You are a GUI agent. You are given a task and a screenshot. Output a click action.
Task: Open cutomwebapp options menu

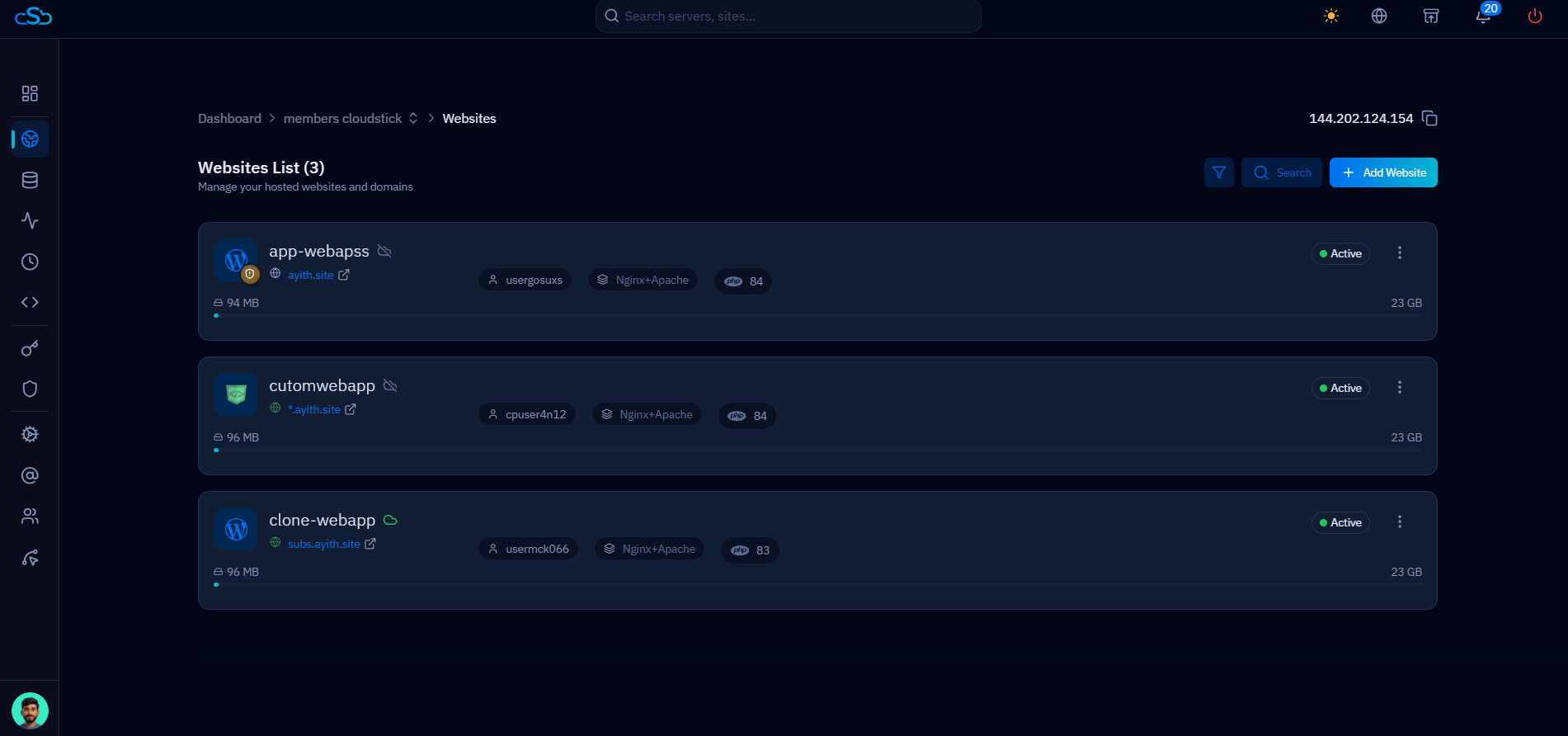(x=1400, y=387)
